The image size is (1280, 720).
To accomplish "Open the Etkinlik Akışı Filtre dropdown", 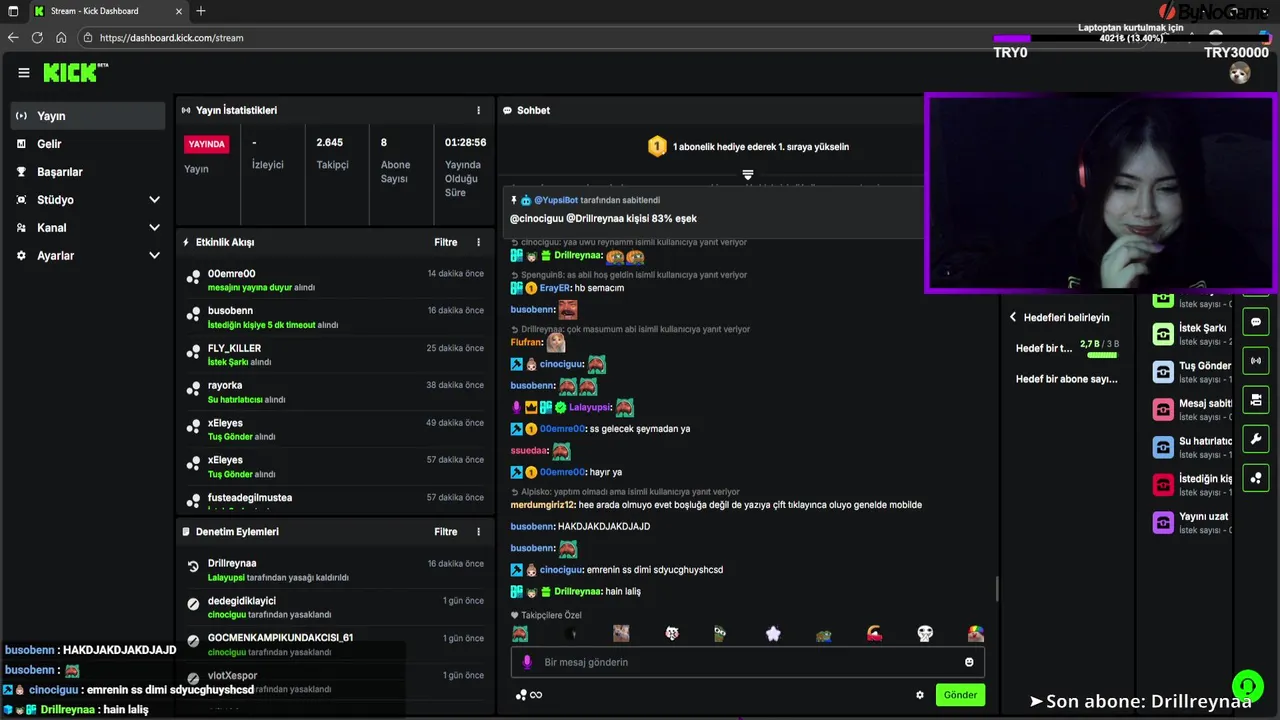I will tap(445, 242).
